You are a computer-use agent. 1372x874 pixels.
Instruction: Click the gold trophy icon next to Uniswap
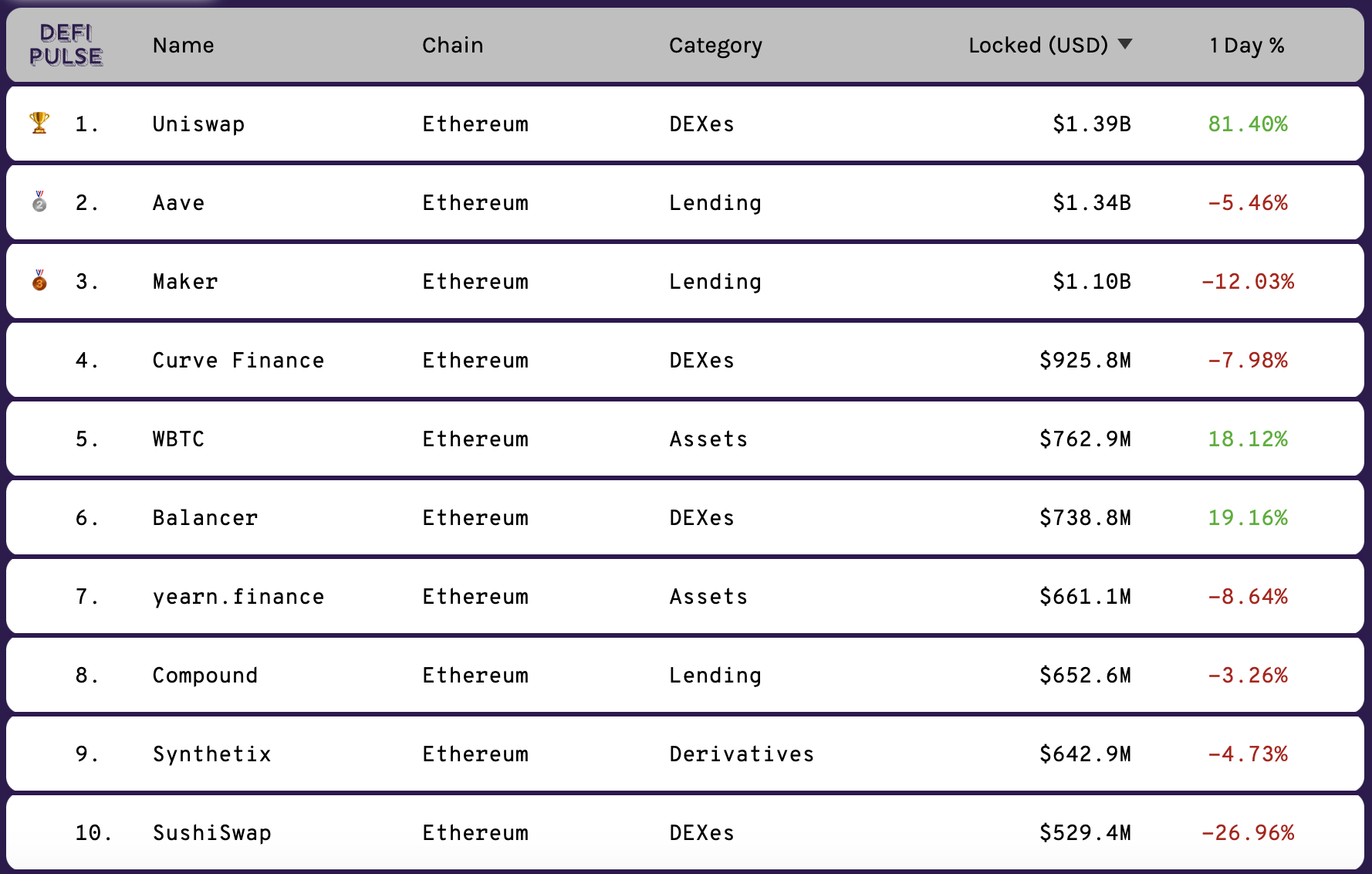pos(39,123)
